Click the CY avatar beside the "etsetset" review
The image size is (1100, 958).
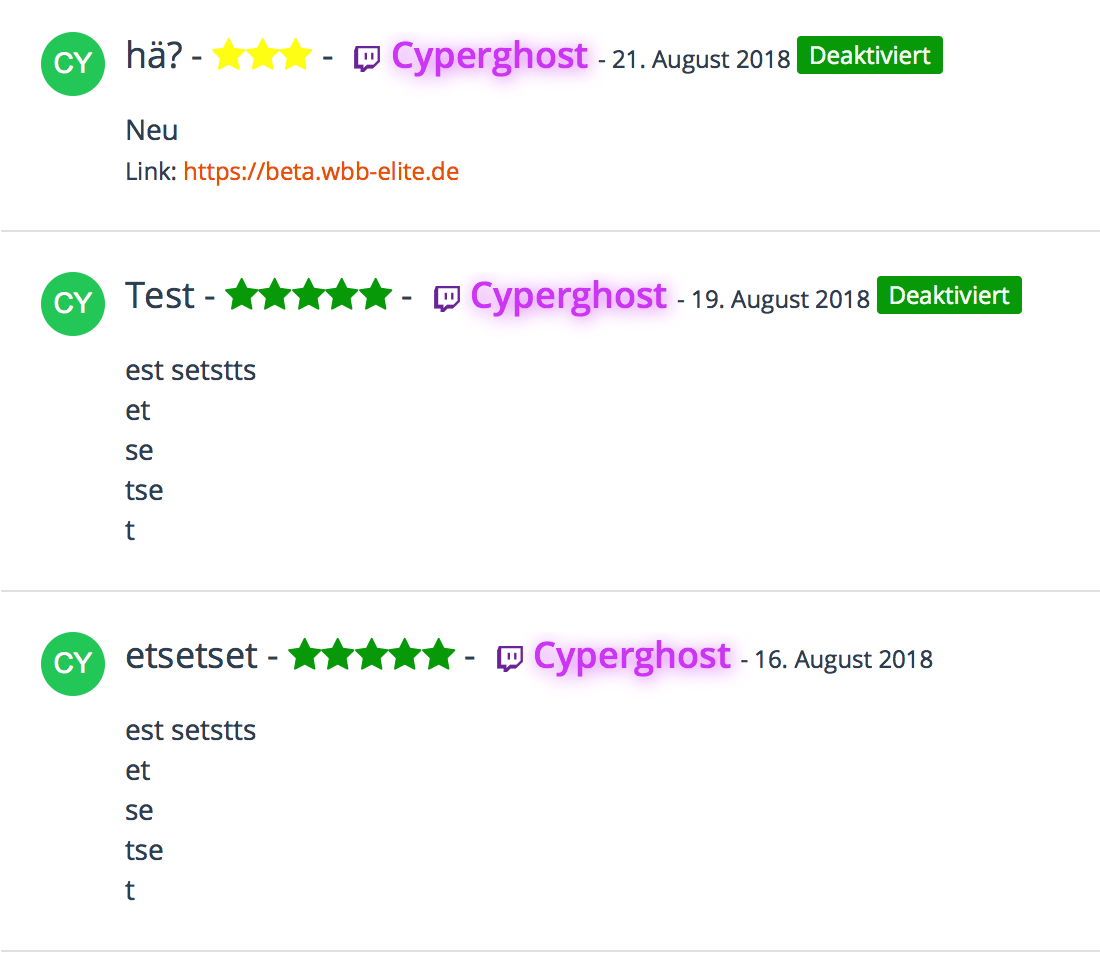coord(73,663)
